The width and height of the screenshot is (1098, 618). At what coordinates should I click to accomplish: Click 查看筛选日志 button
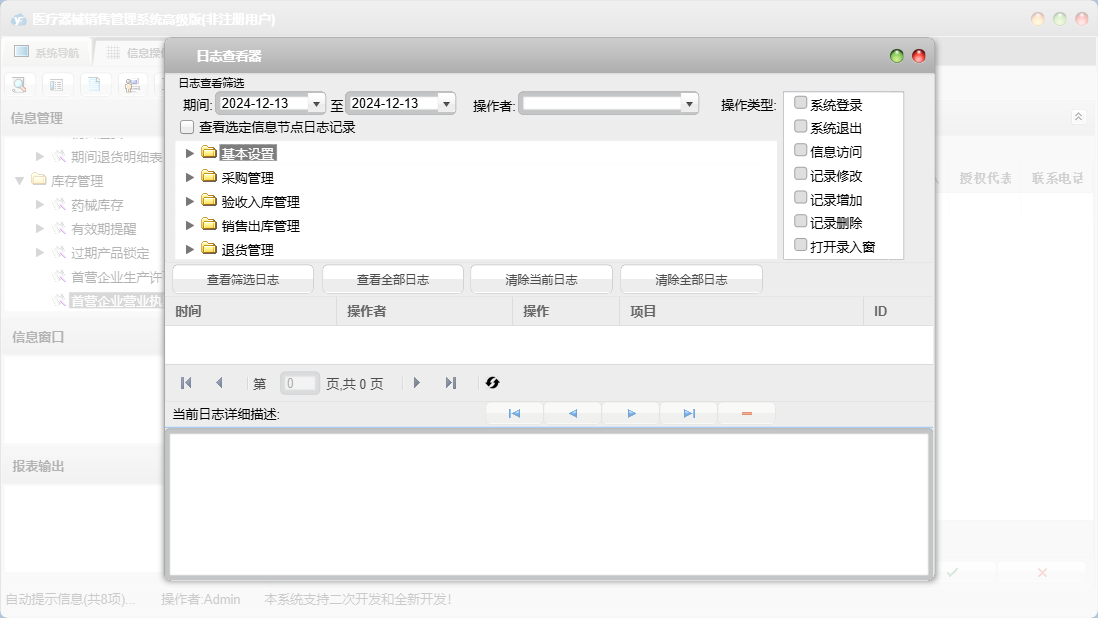point(242,279)
